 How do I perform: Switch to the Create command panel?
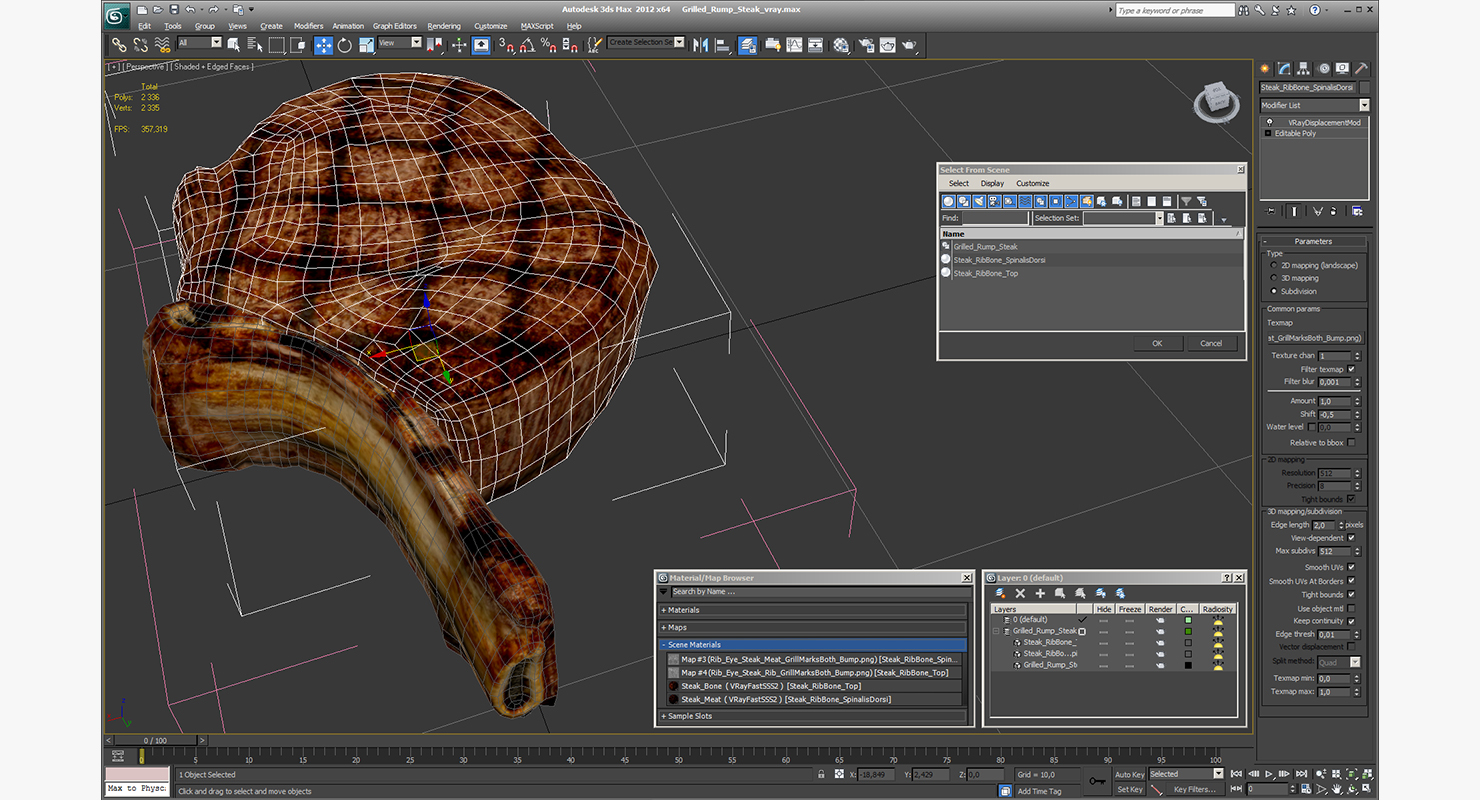pos(1265,69)
